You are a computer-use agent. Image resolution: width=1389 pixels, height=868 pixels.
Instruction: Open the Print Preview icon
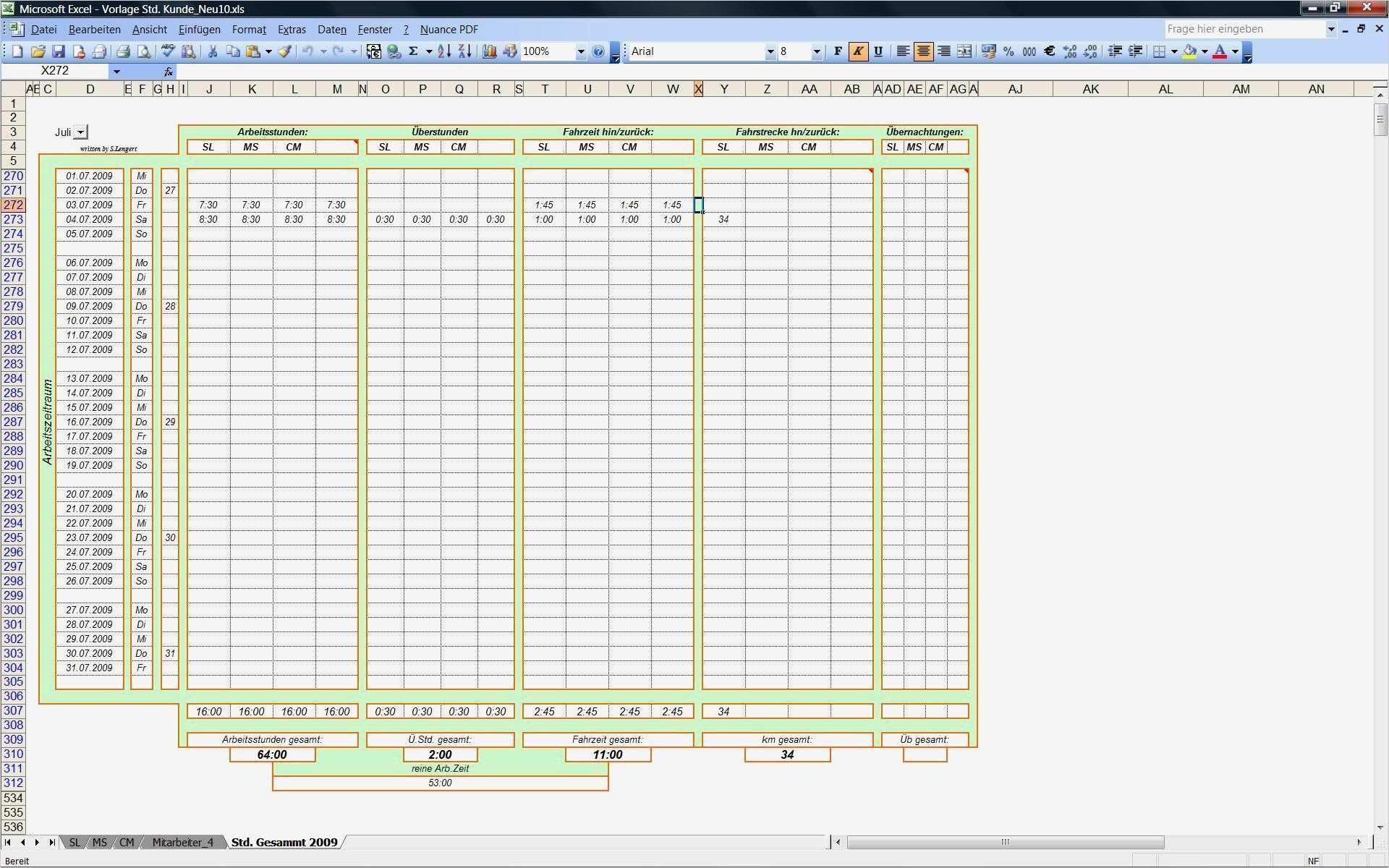(x=144, y=51)
